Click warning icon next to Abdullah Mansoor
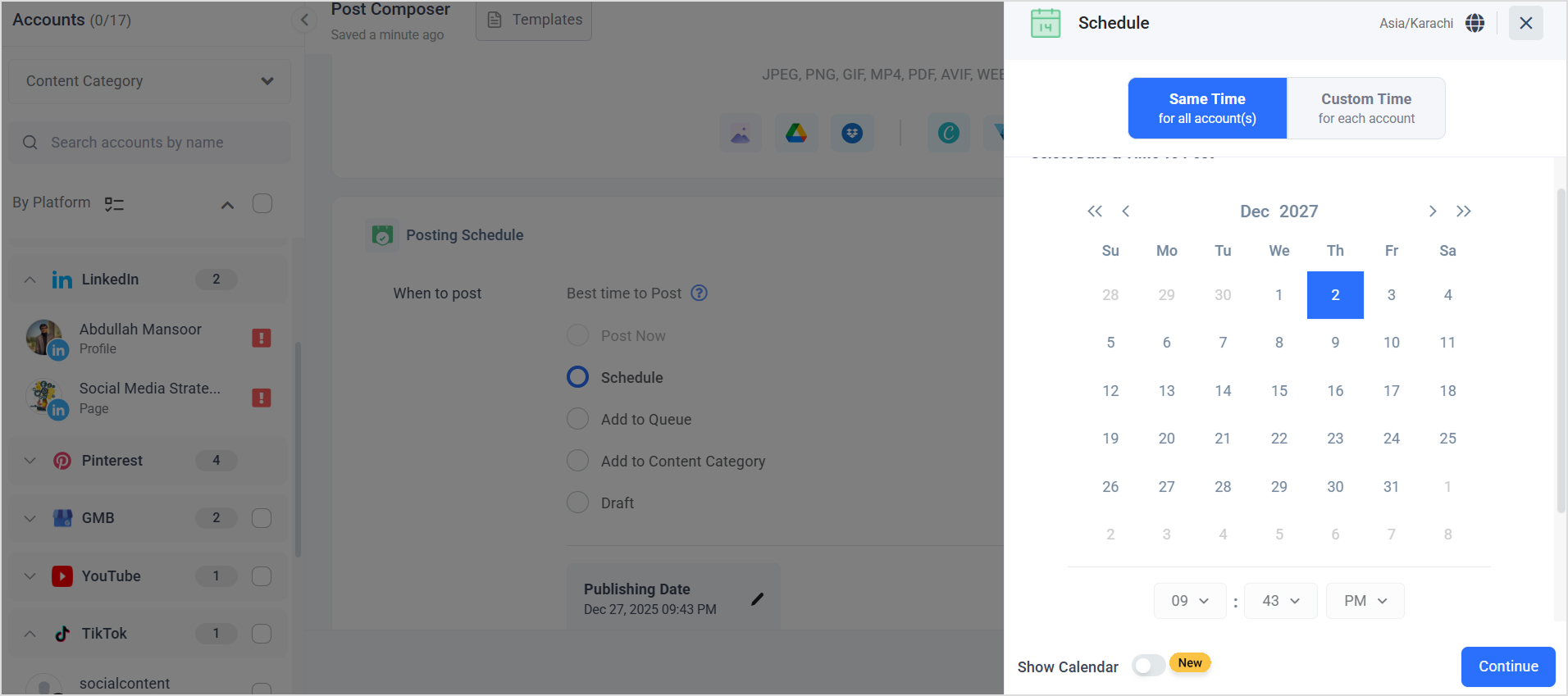Screen dimensions: 1568x696 pyautogui.click(x=262, y=338)
